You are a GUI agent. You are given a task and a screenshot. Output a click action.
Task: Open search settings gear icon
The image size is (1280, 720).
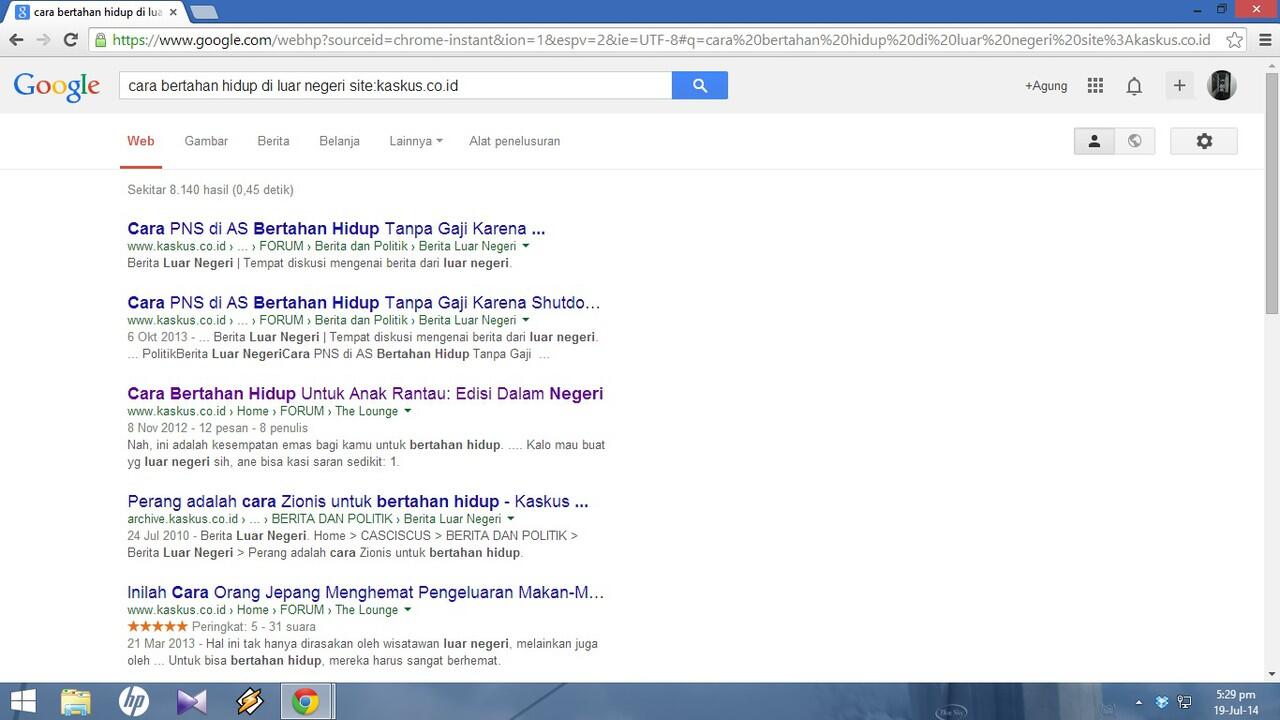coord(1204,141)
